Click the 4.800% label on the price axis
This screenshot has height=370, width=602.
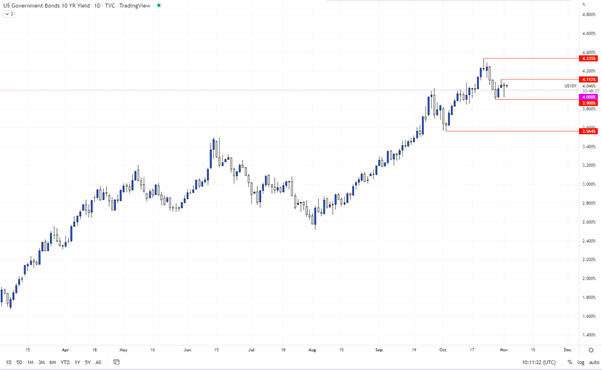589,15
